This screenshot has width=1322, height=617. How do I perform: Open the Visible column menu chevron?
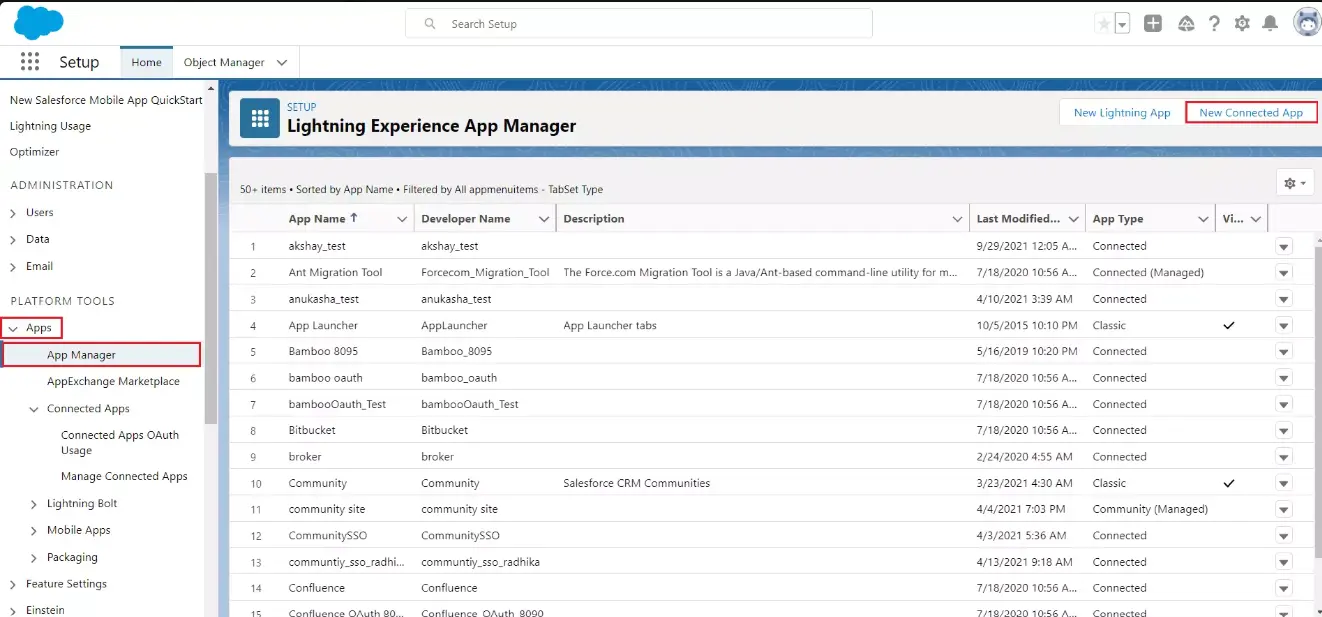pos(1256,219)
